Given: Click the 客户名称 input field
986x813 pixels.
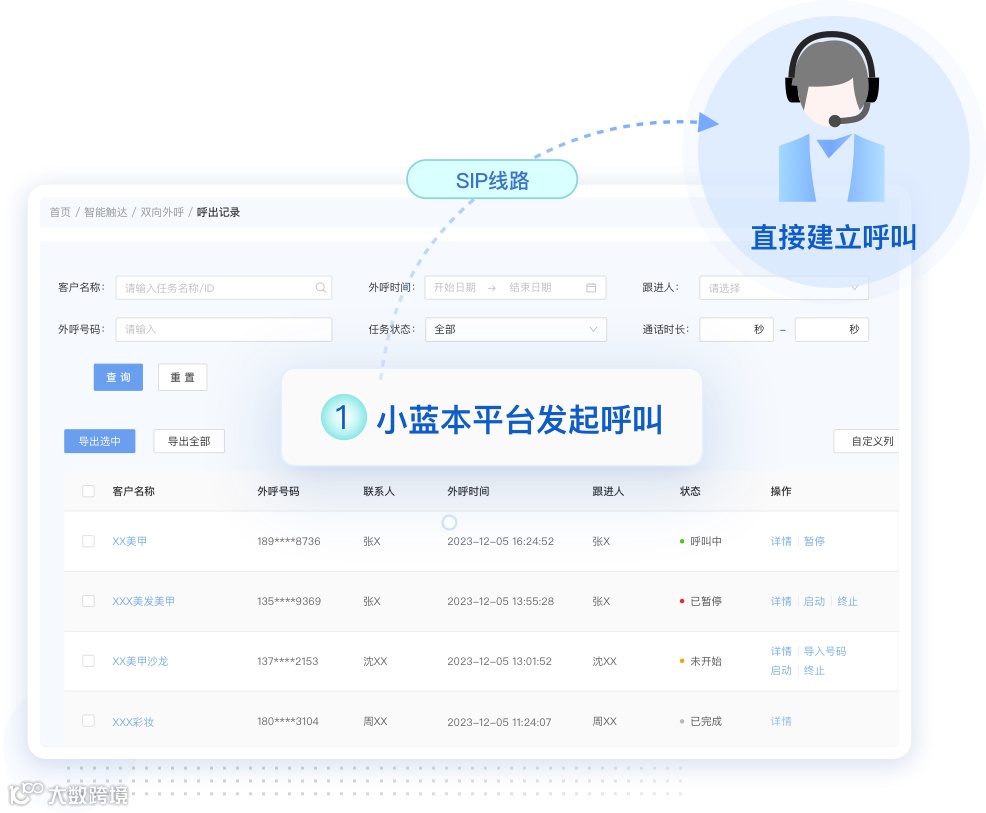Looking at the screenshot, I should click(224, 287).
